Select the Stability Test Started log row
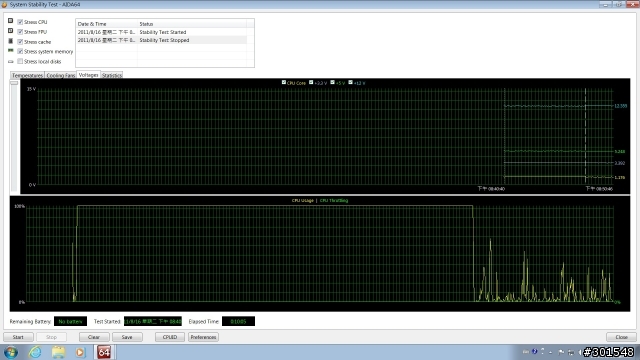This screenshot has width=640, height=360. 161,32
